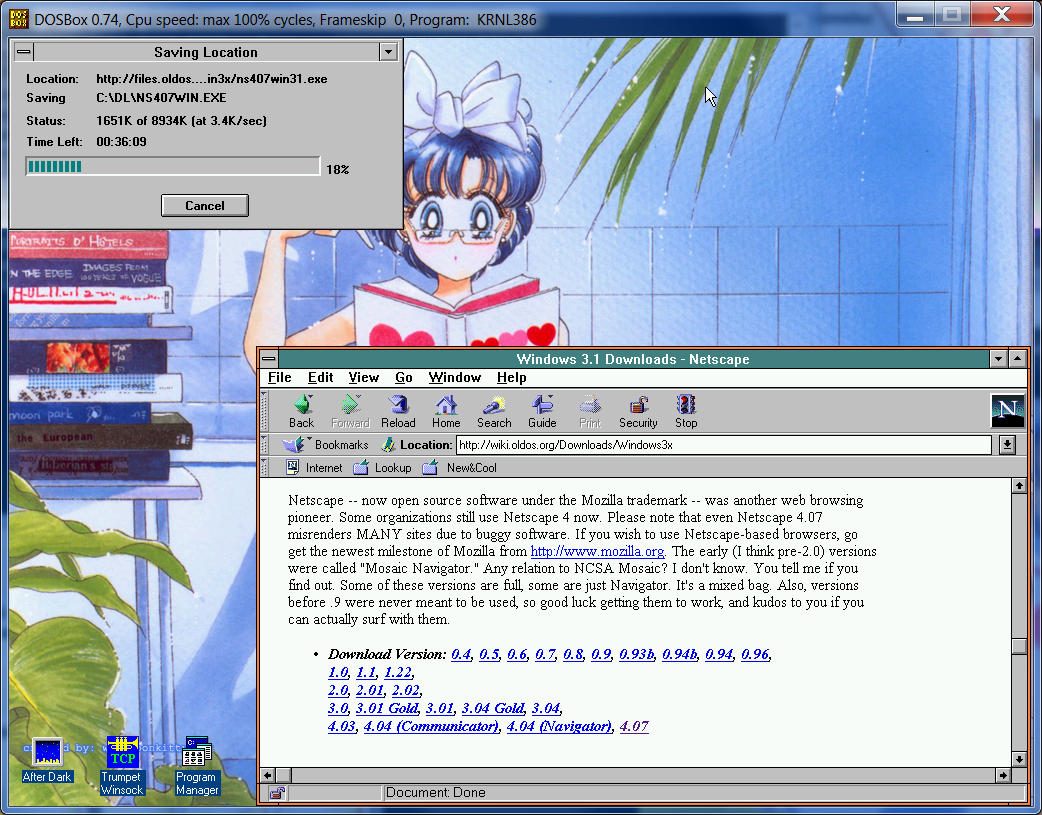The width and height of the screenshot is (1042, 815).
Task: Follow the http://www.mozilla.org link
Action: click(597, 551)
